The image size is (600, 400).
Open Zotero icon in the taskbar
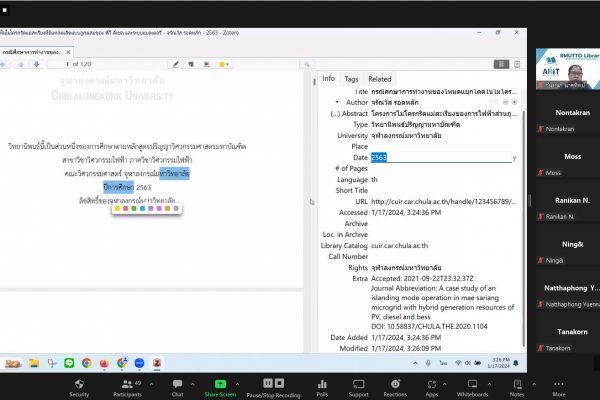coord(157,363)
